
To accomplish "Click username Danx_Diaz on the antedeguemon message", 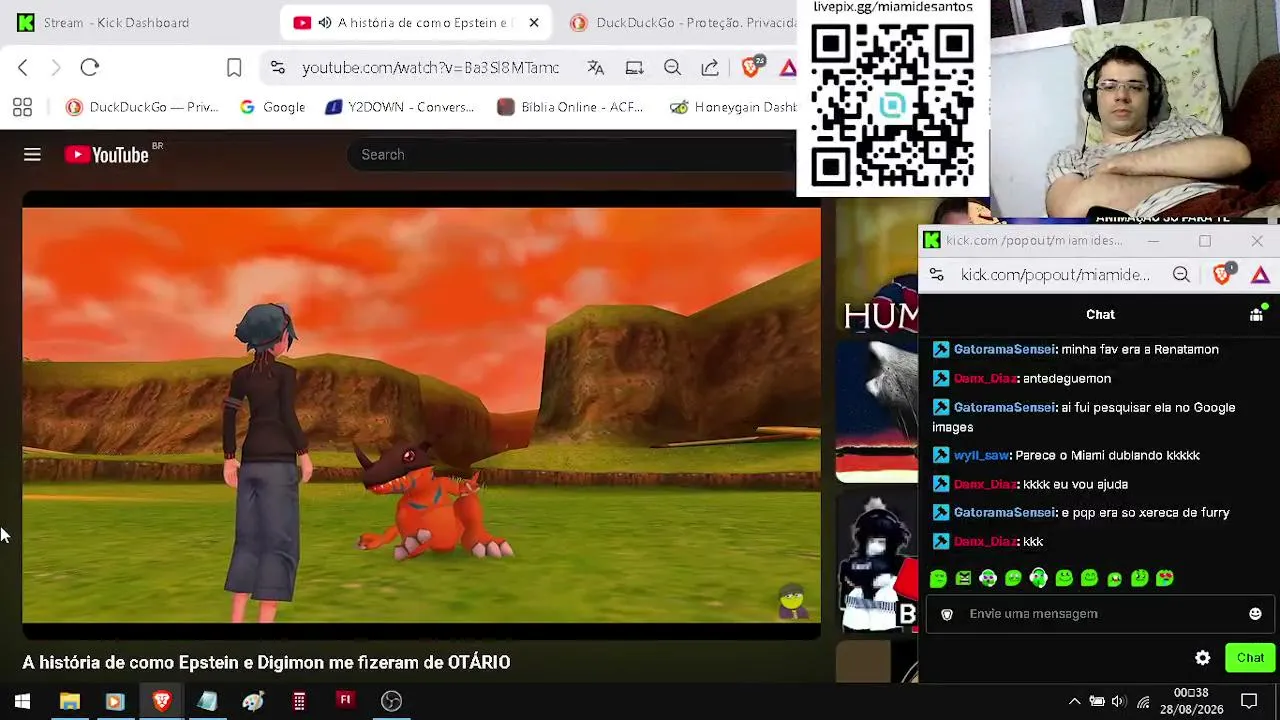I will coord(985,378).
